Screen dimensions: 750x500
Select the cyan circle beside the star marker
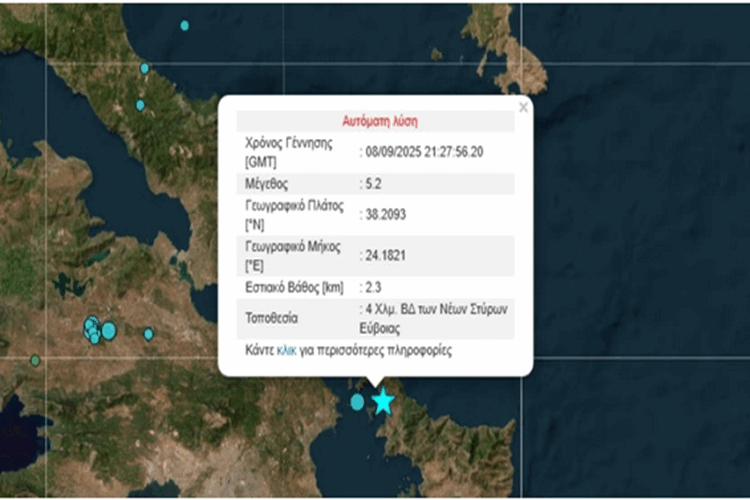(x=357, y=402)
